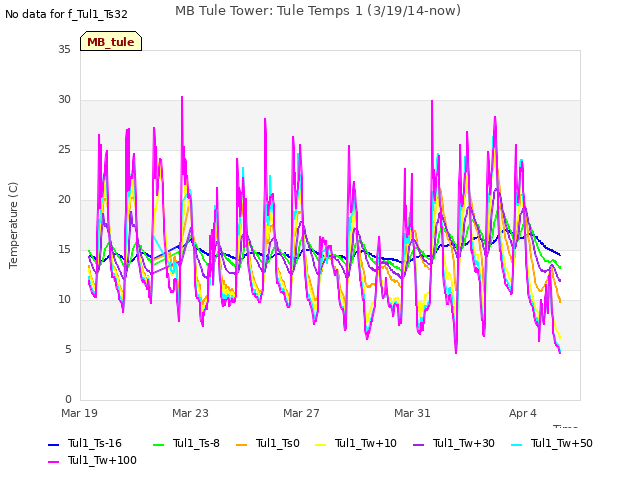Click the chart title MB Tule Tower
This screenshot has width=640, height=480.
coord(318,11)
